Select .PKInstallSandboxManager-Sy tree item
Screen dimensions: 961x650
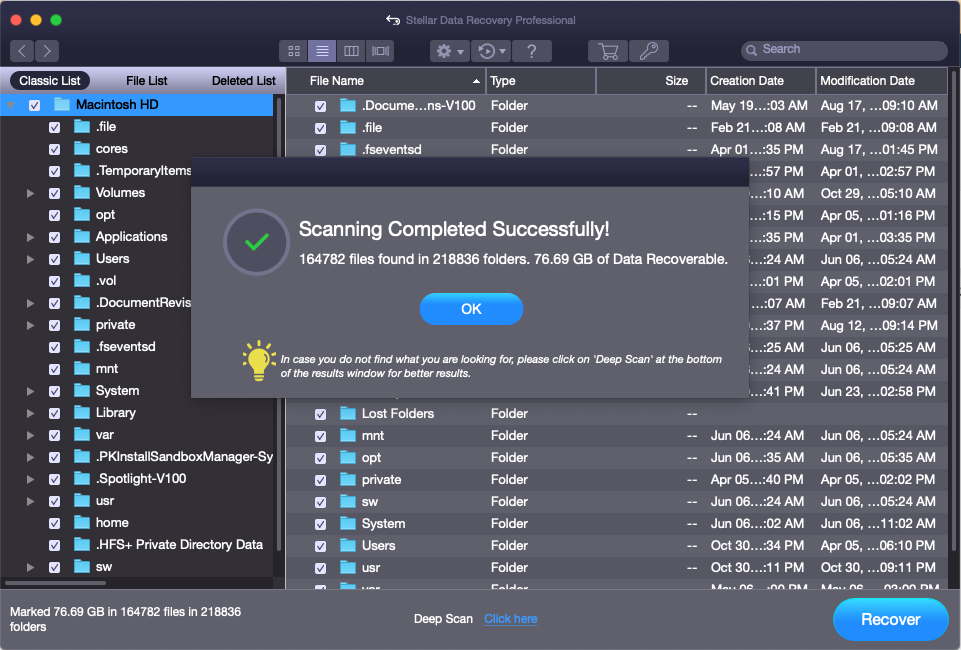click(184, 456)
